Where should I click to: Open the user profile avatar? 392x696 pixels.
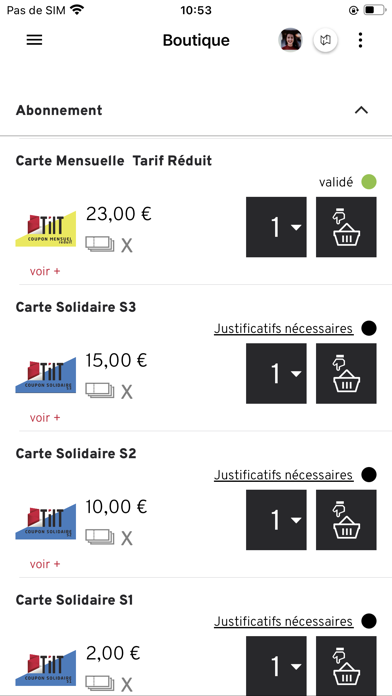pyautogui.click(x=290, y=40)
